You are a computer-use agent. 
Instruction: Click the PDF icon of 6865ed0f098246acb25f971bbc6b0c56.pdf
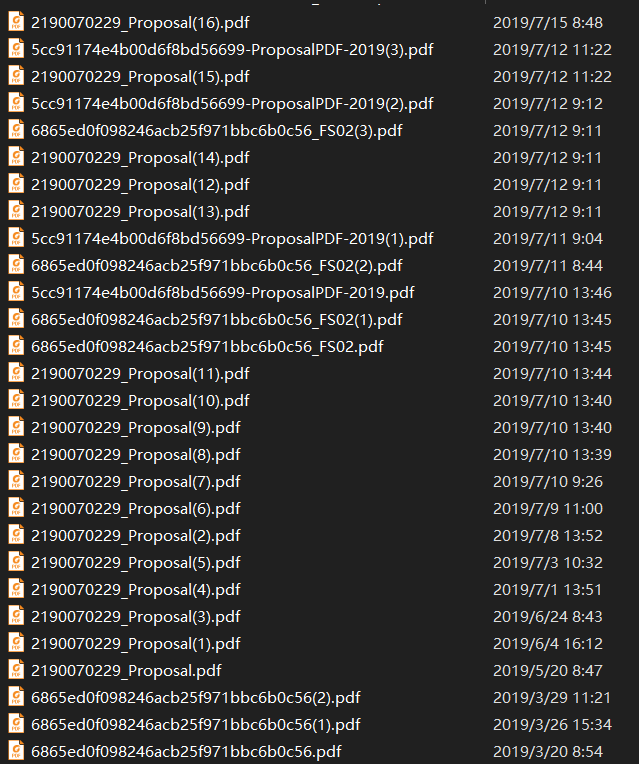(x=16, y=751)
